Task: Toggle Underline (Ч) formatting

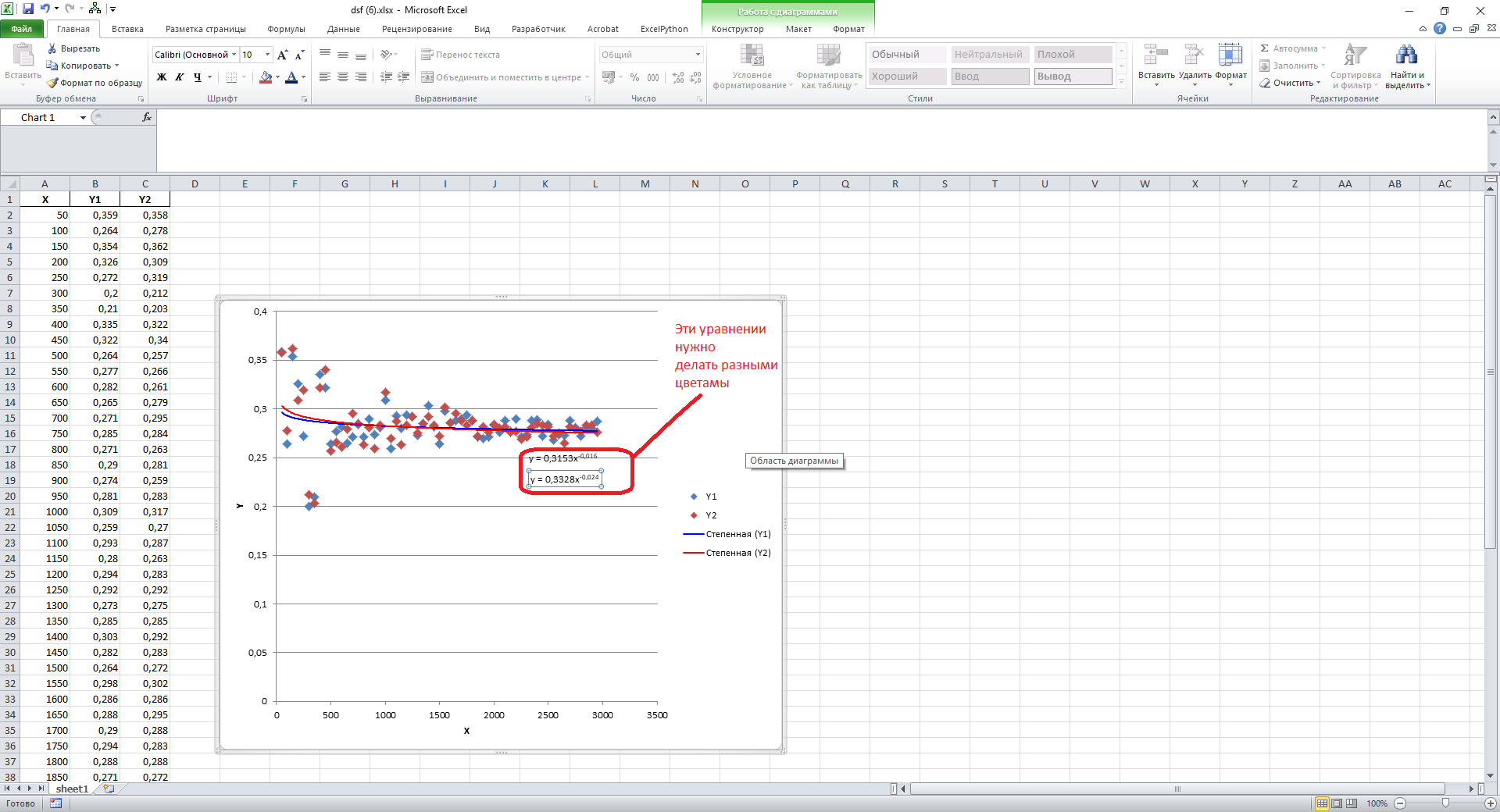Action: pos(198,77)
